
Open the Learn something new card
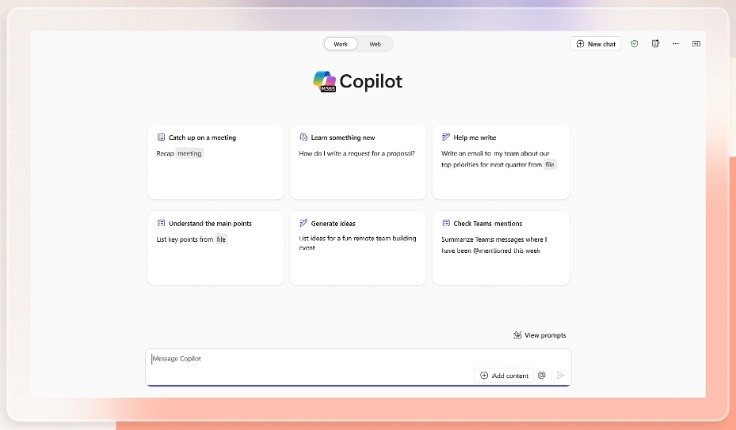358,162
